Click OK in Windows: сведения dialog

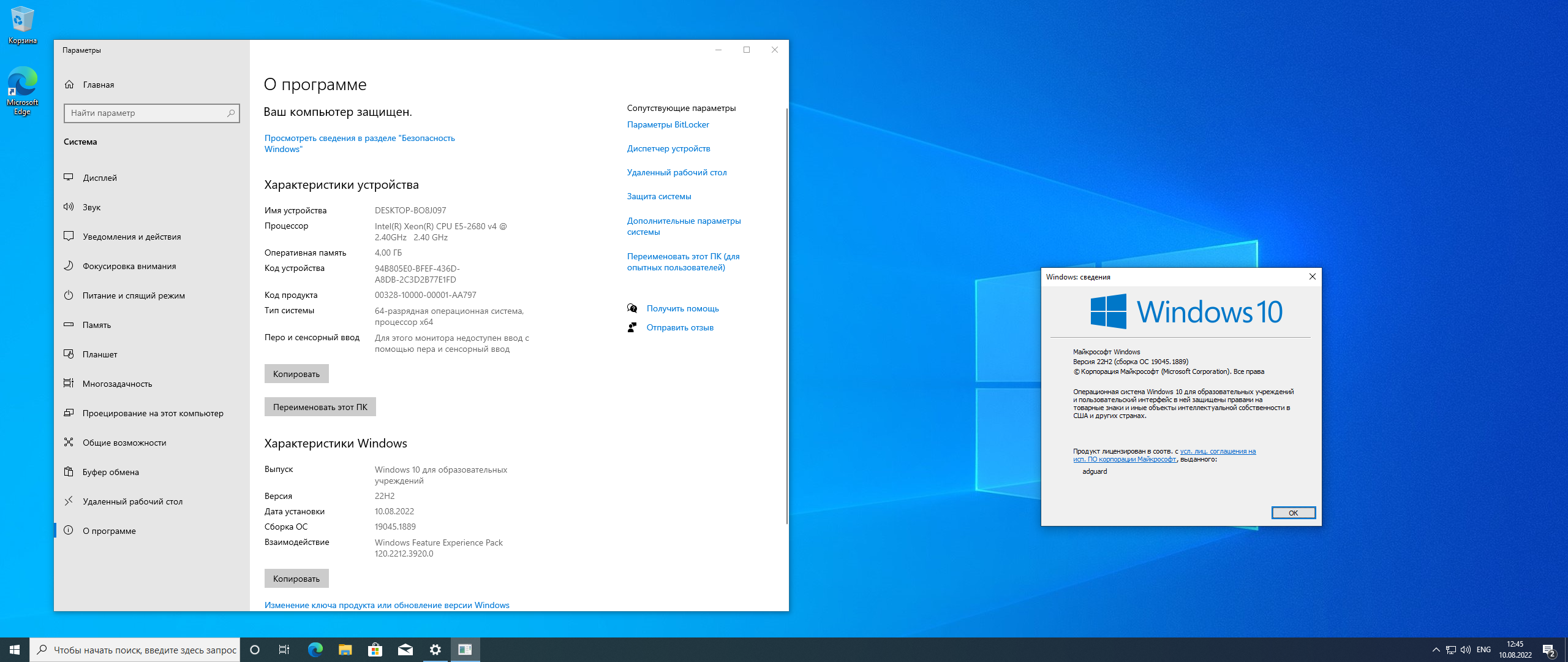pos(1293,513)
